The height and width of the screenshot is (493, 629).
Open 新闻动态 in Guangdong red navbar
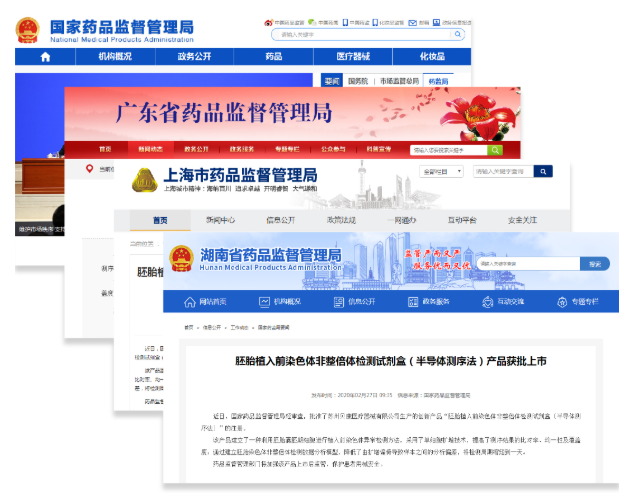150,149
